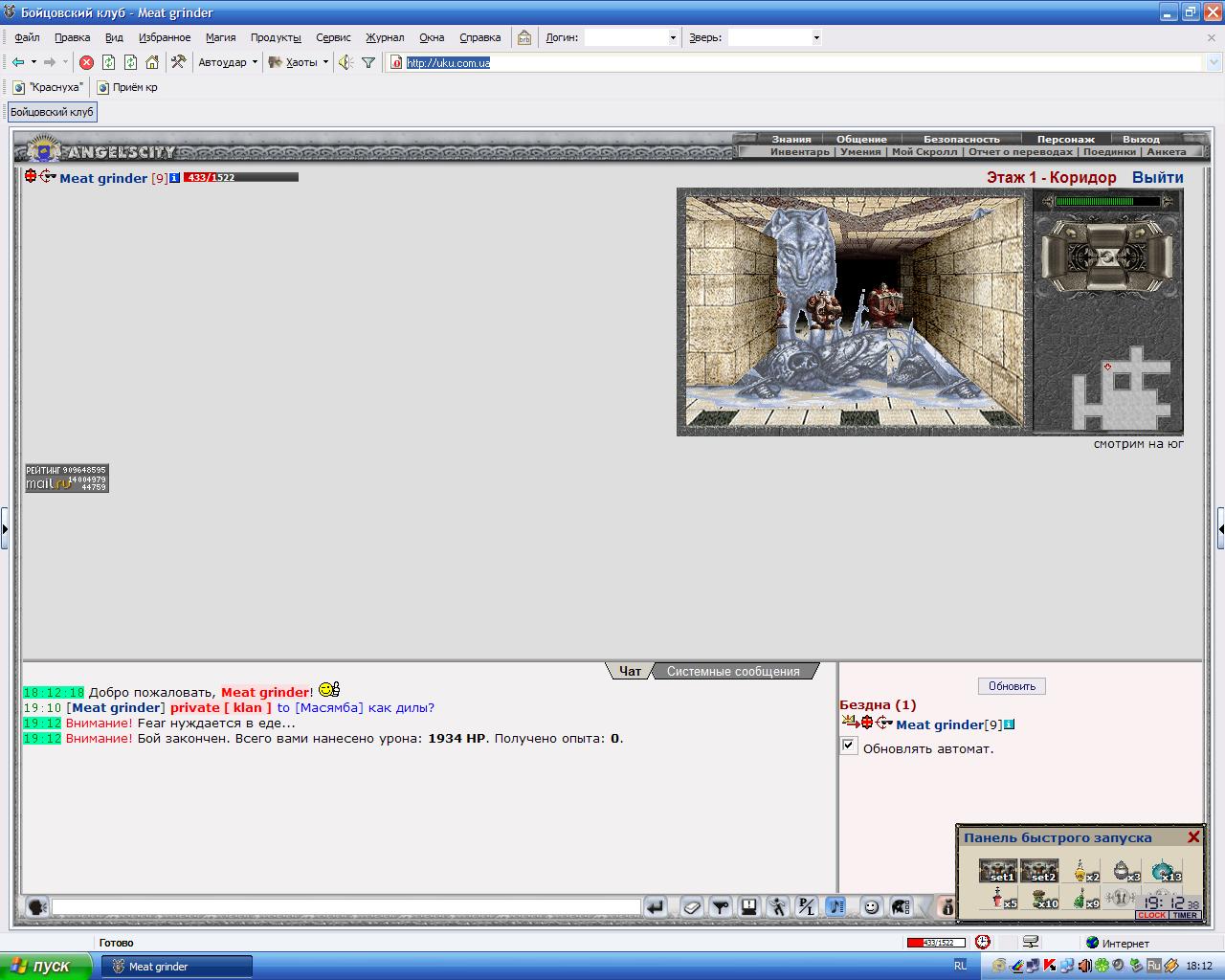
Task: Switch to Системные сообщения tab
Action: [733, 671]
